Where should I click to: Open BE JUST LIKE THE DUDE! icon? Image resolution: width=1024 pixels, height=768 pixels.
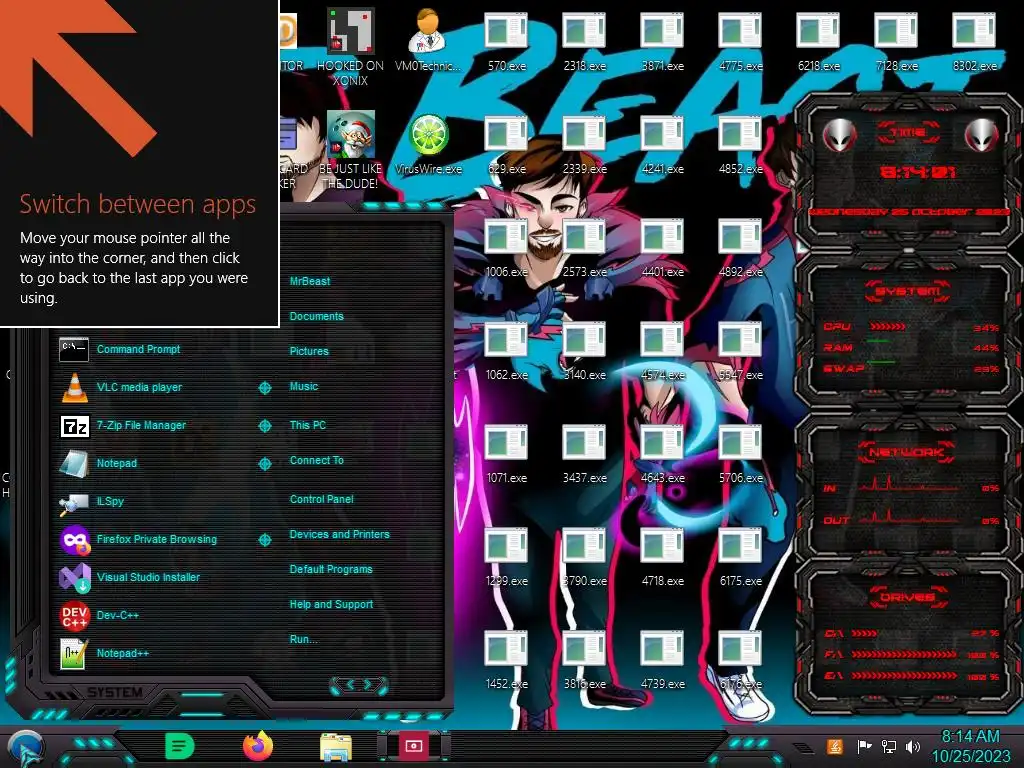351,150
